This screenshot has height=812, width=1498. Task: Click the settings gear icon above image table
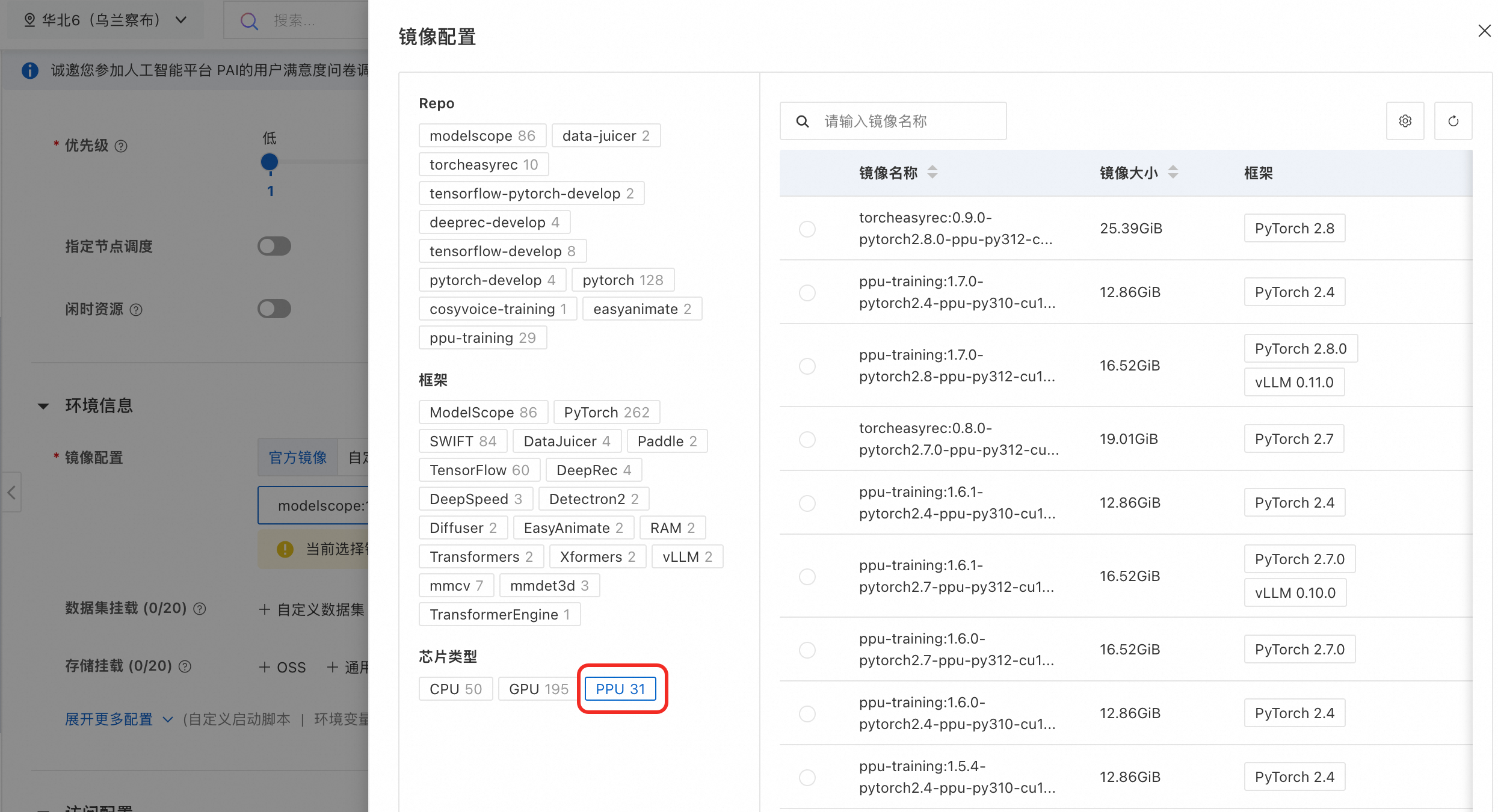coord(1405,121)
